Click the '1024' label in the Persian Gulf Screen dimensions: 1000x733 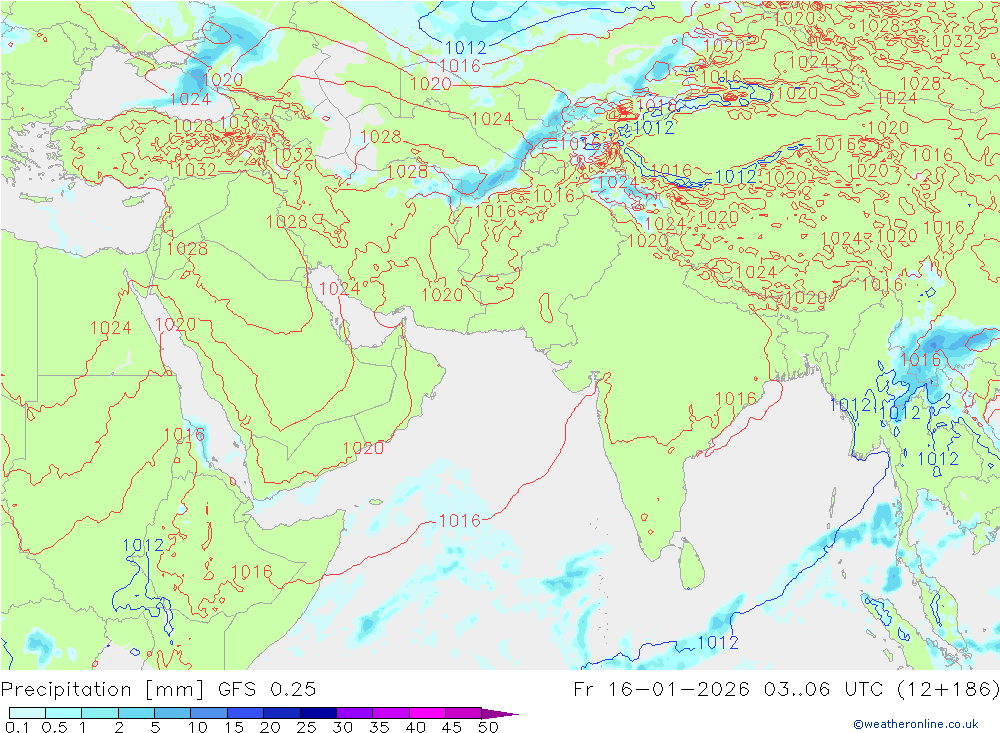pyautogui.click(x=339, y=289)
